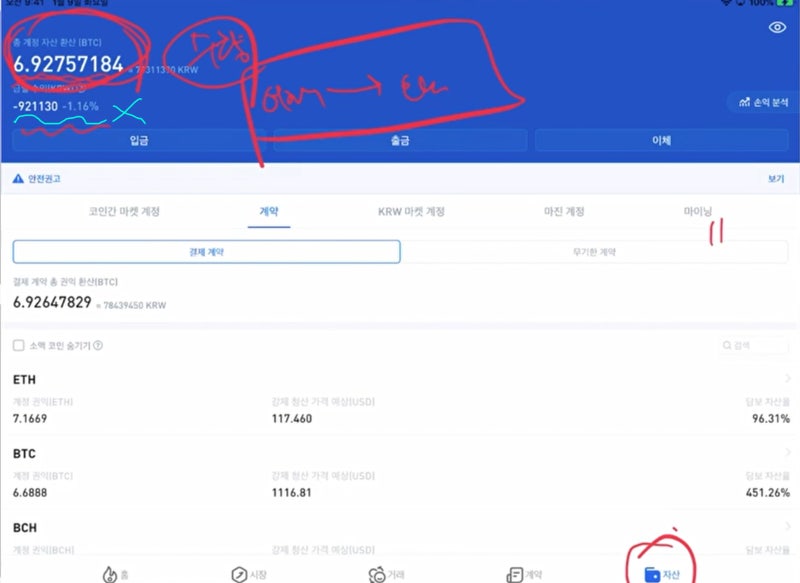Click the help icon beside 소액 코인 숨기기
The image size is (800, 583).
98,345
